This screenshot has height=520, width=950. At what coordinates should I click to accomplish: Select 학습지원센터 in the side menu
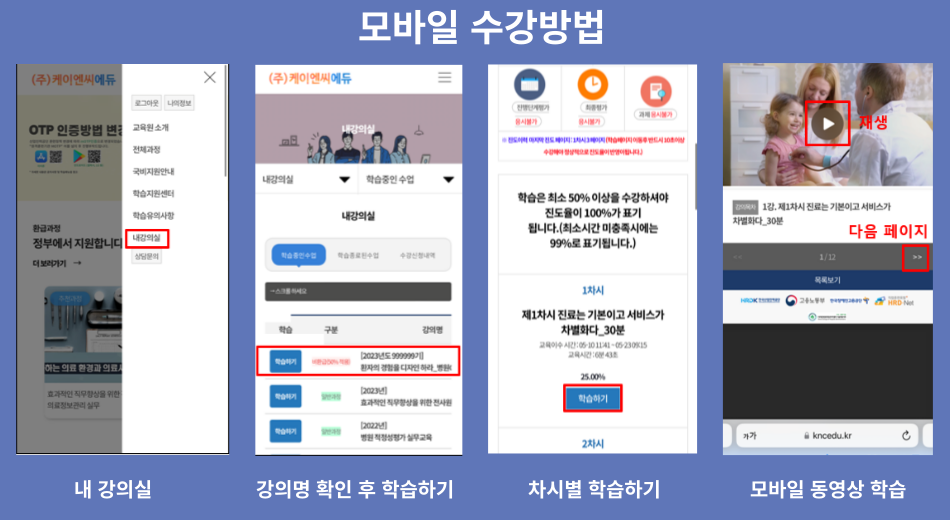pyautogui.click(x=153, y=193)
